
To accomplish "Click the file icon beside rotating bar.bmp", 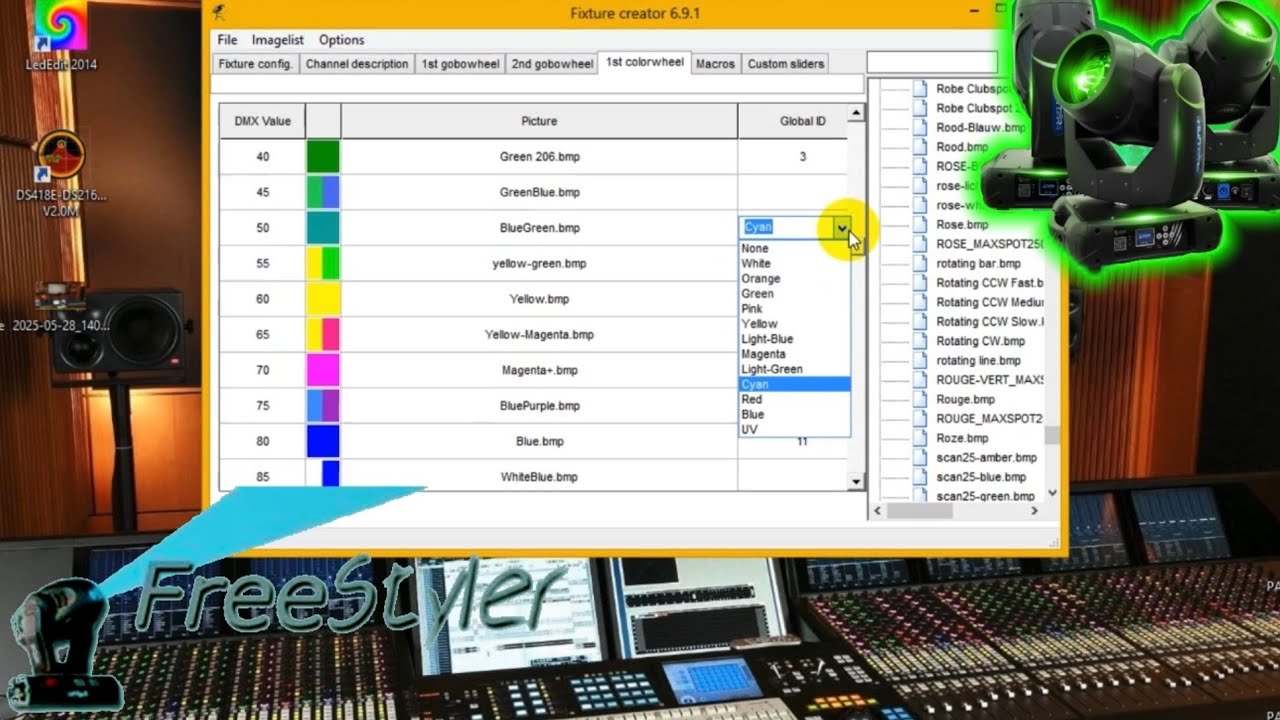I will (921, 263).
